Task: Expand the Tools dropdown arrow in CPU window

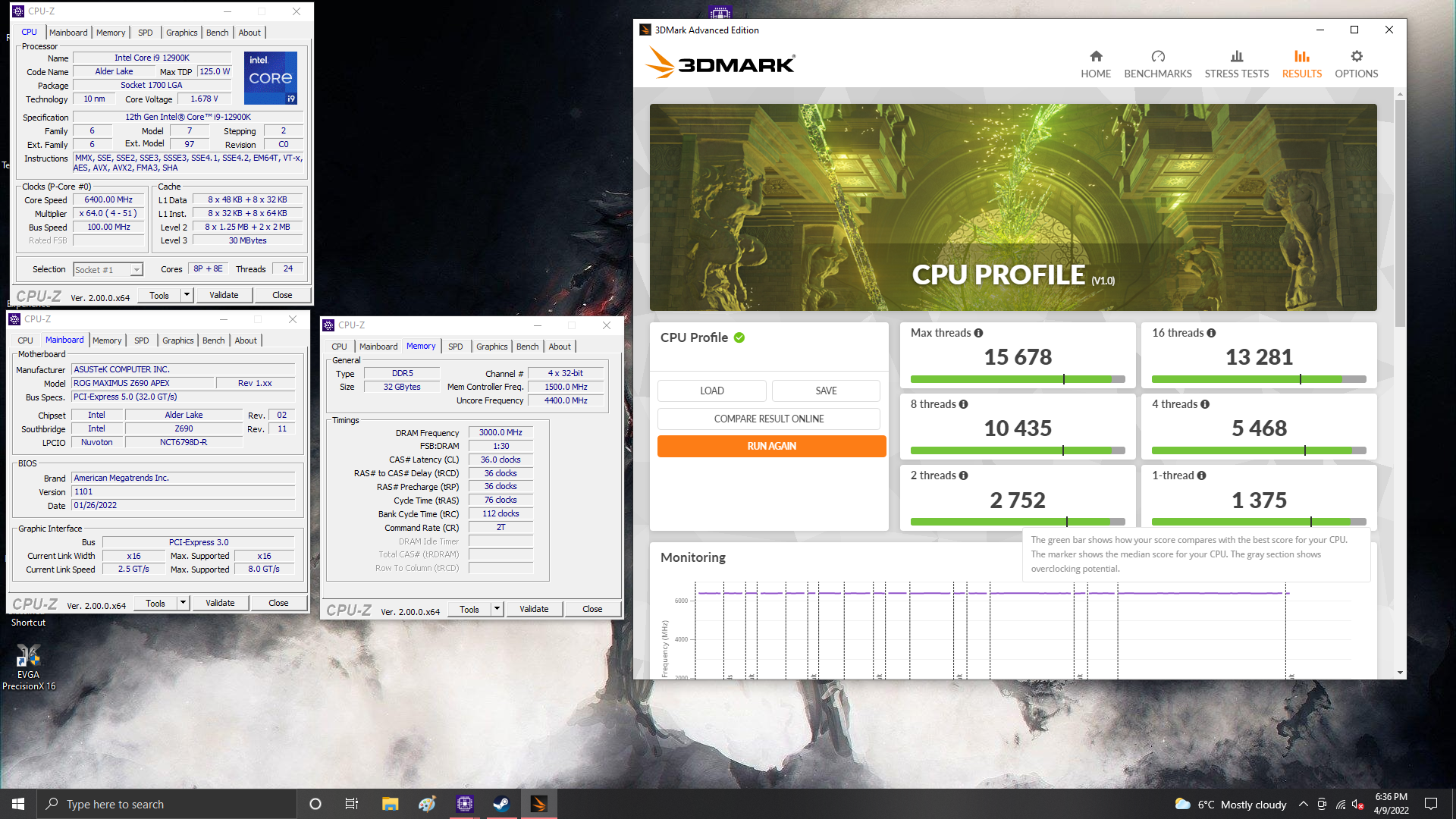Action: tap(187, 295)
